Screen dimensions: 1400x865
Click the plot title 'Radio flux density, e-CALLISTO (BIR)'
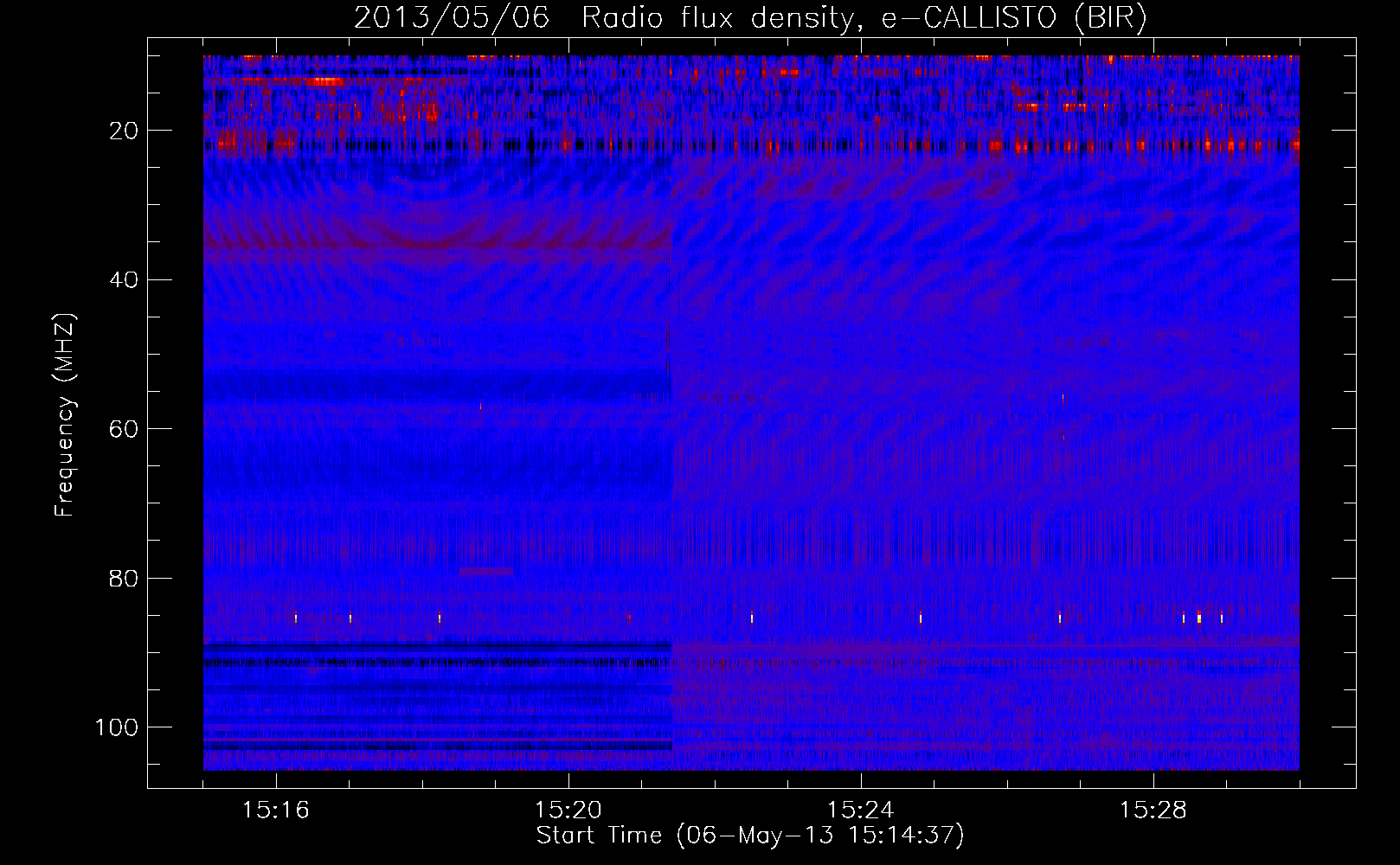[x=864, y=17]
